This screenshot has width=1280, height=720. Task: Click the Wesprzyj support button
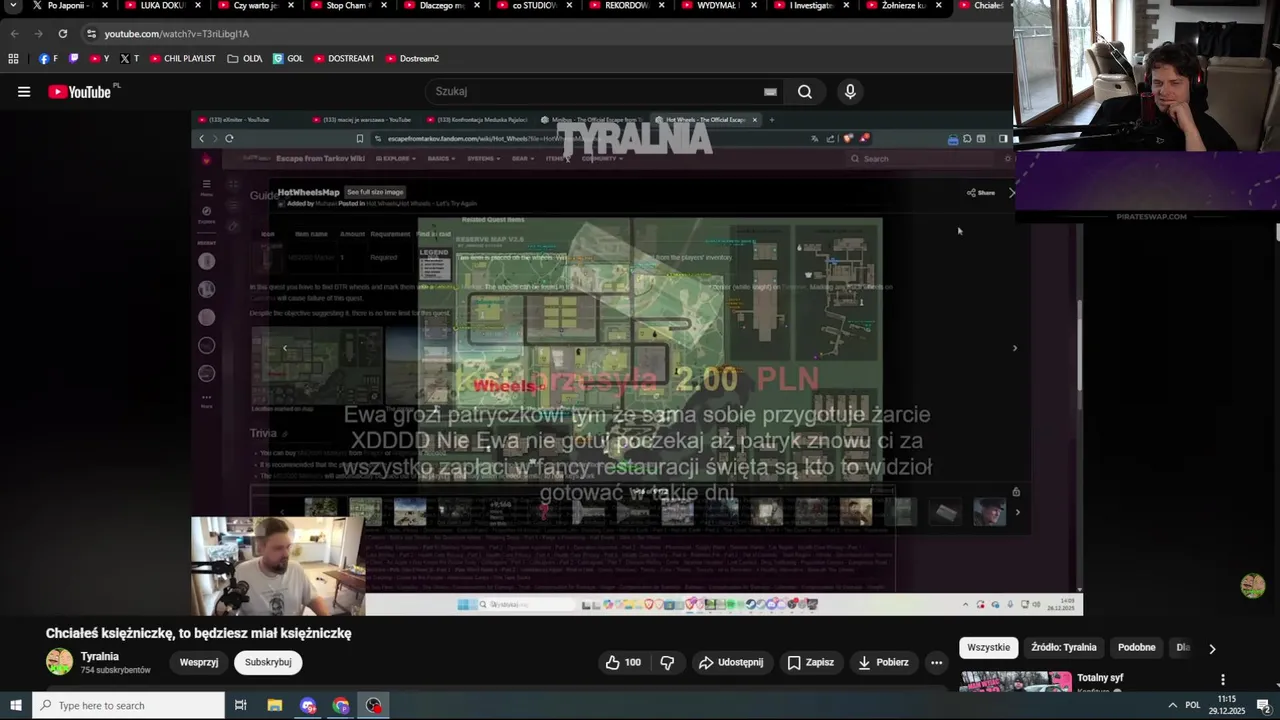(199, 662)
